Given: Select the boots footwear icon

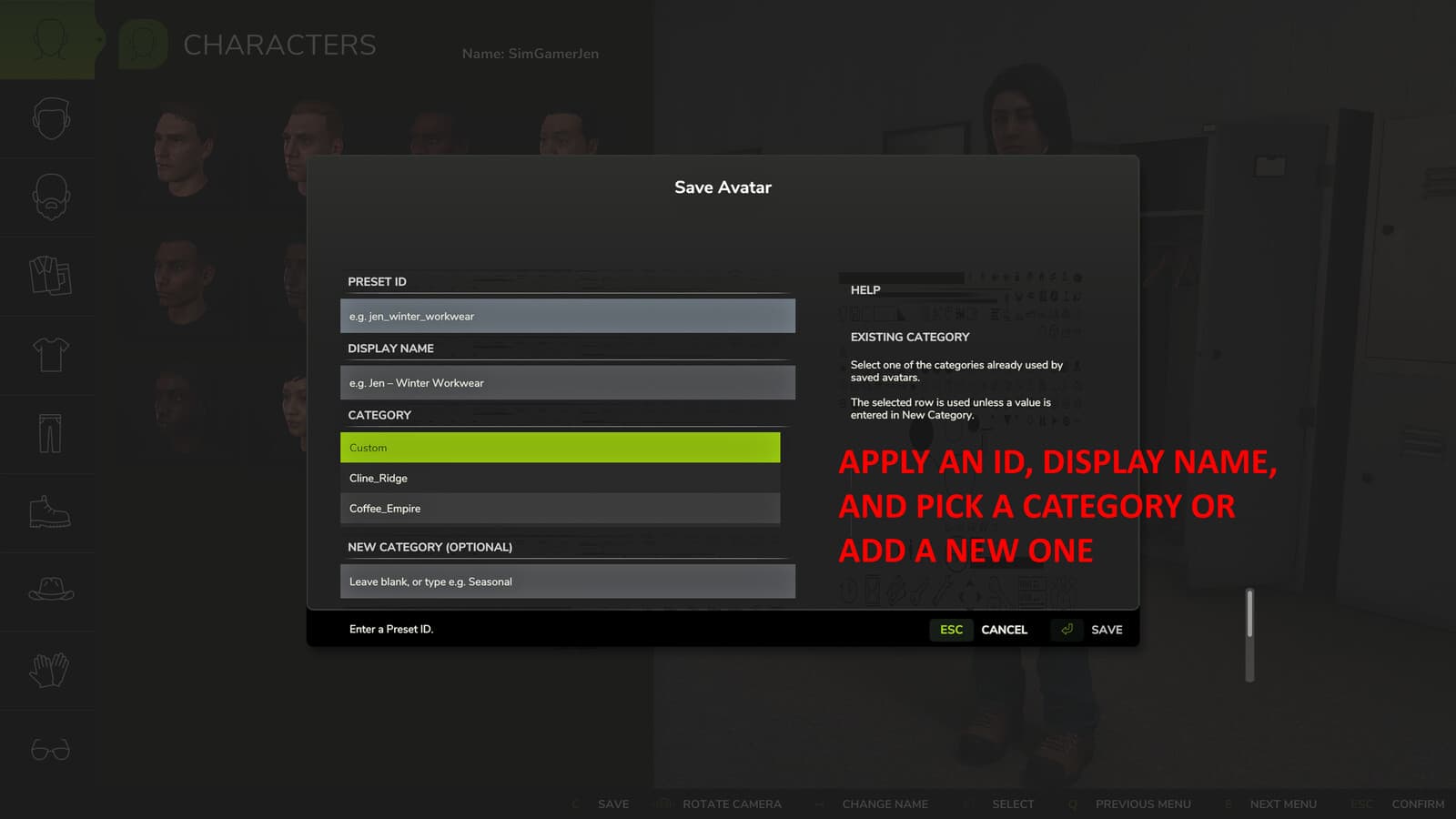Looking at the screenshot, I should tap(50, 512).
